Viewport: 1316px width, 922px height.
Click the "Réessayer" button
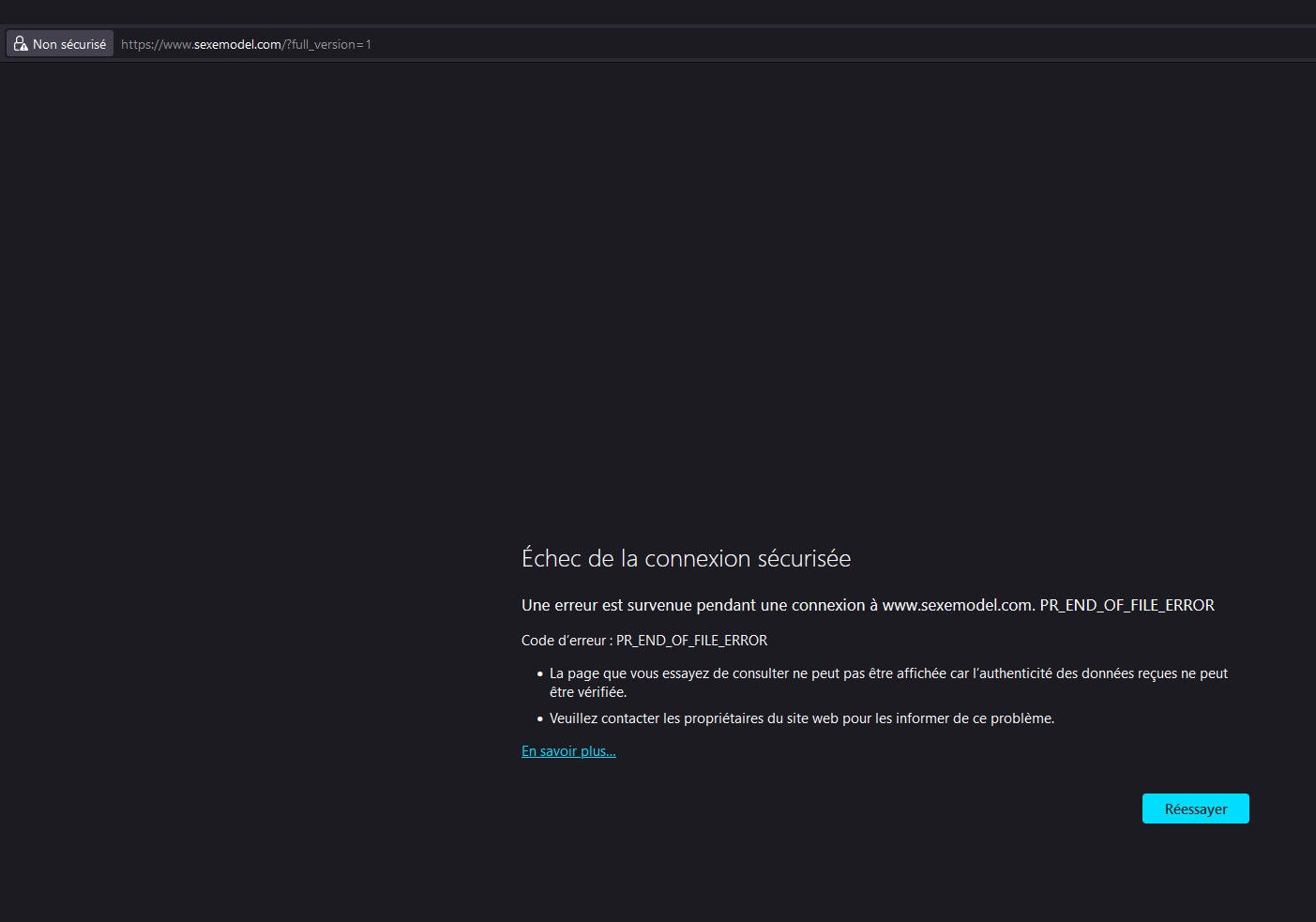click(1195, 809)
